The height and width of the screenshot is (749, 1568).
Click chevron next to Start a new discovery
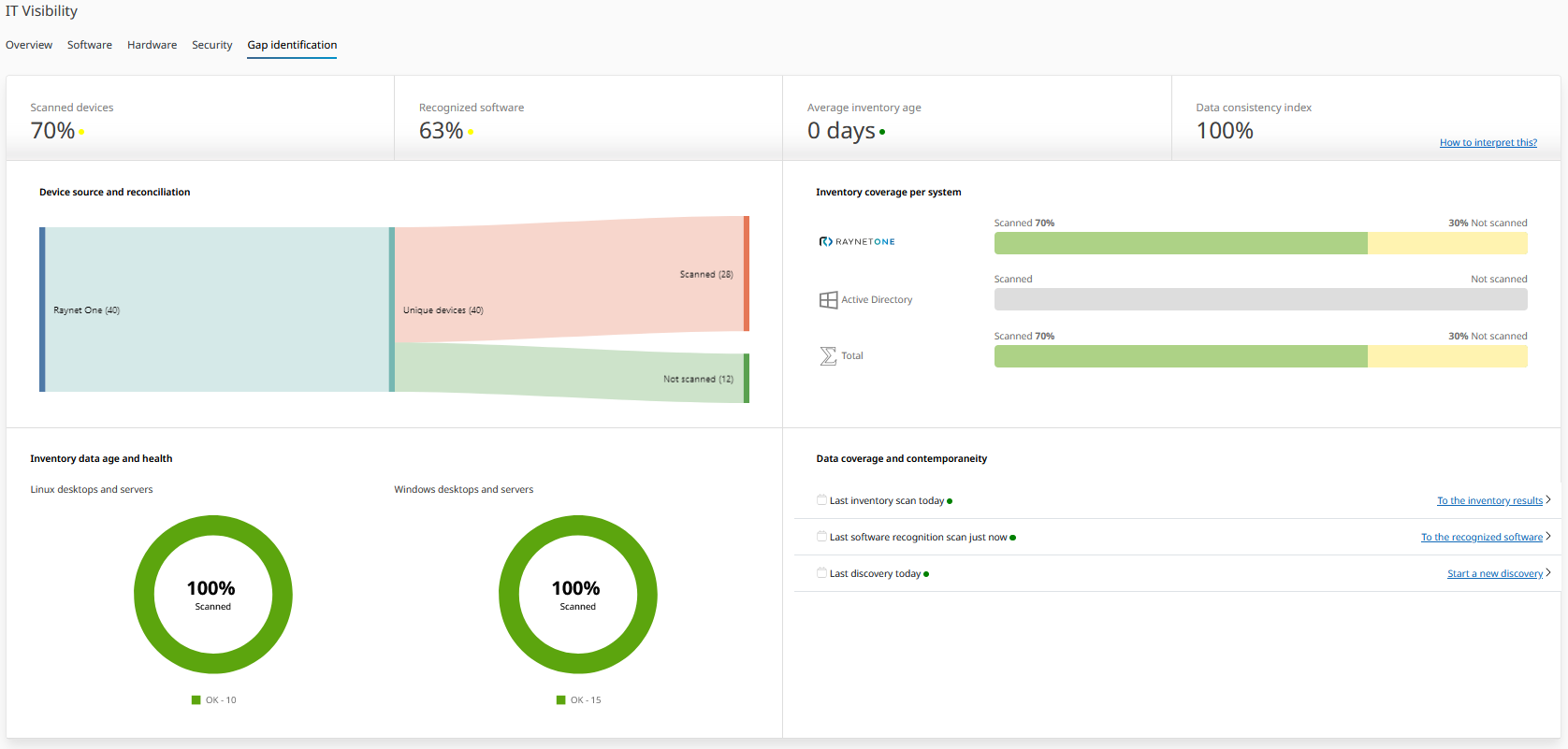tap(1548, 573)
